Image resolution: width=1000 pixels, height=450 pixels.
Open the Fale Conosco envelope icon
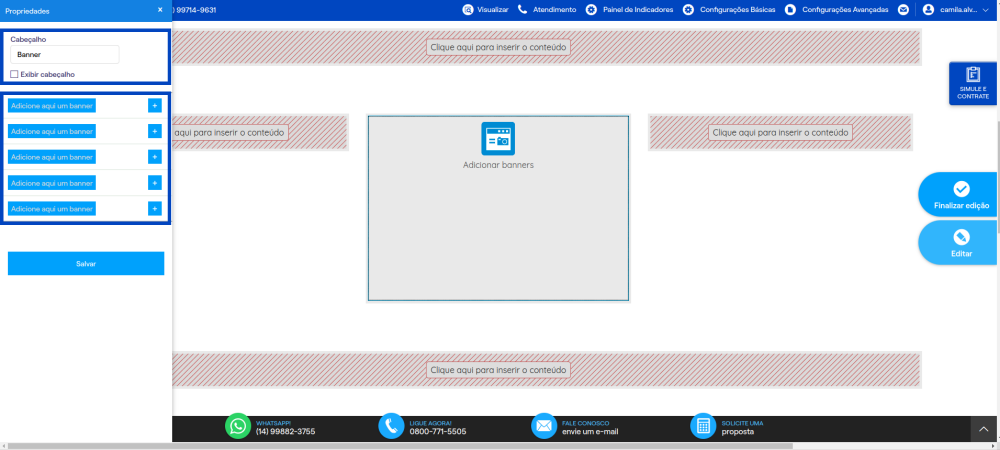click(544, 426)
